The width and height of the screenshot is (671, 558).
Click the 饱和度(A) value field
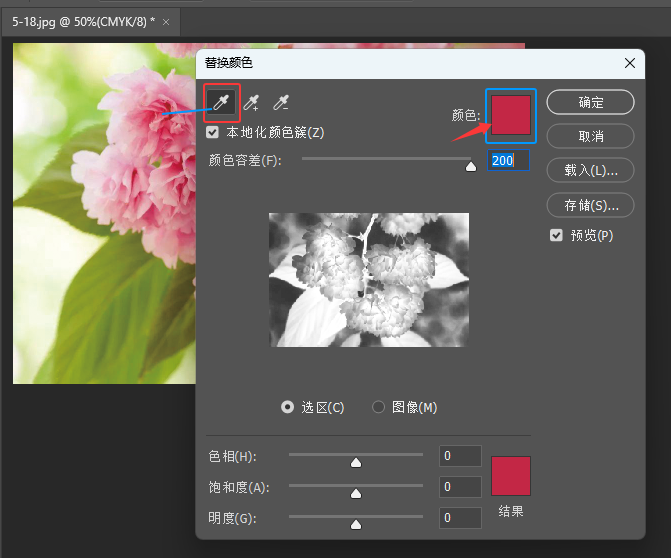tap(460, 487)
